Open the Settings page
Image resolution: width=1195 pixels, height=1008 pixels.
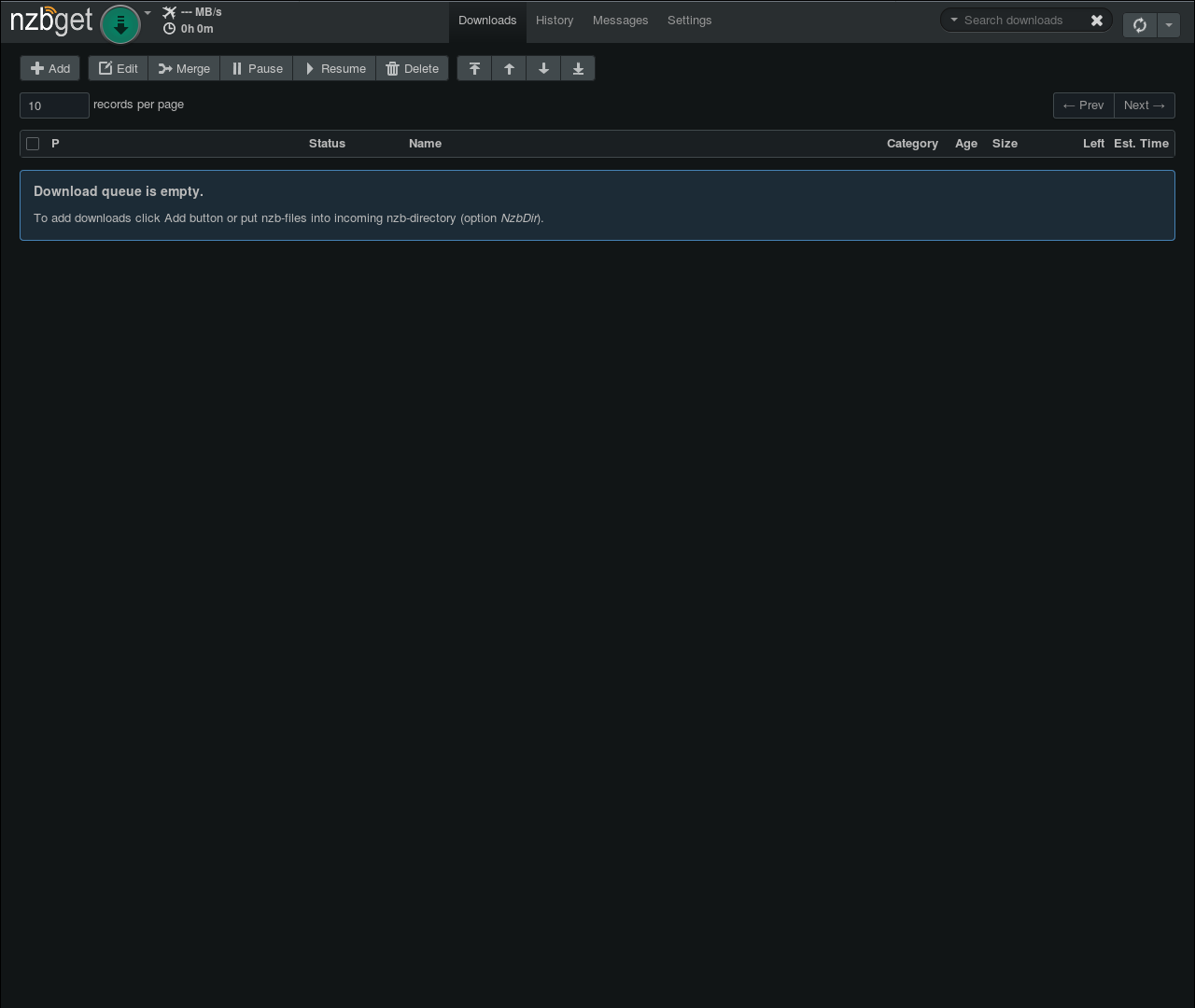(689, 20)
